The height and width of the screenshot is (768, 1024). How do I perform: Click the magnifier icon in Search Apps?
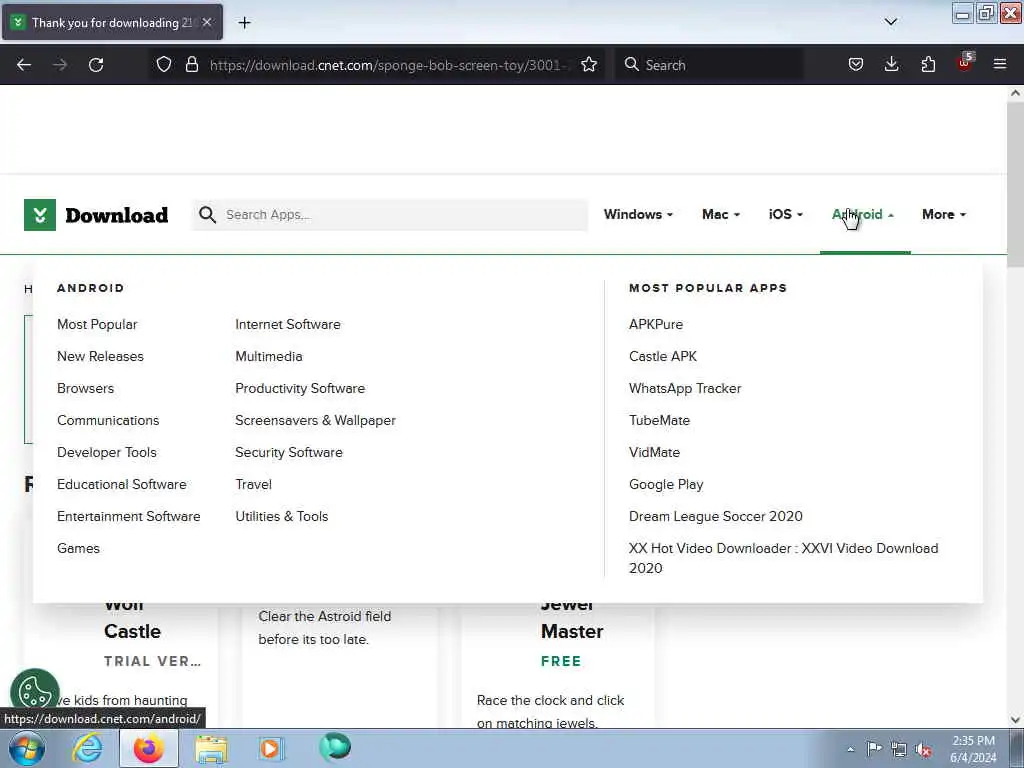tap(208, 215)
